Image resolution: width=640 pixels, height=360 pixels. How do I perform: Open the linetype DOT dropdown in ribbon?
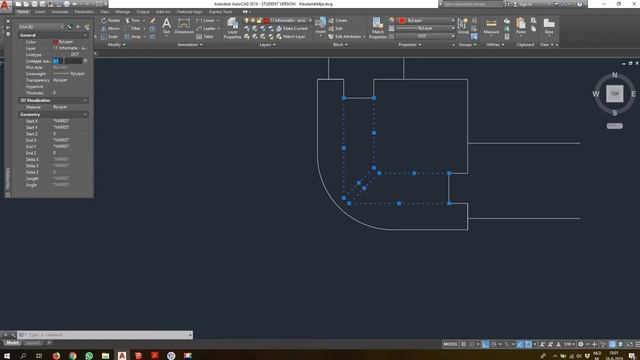(425, 36)
